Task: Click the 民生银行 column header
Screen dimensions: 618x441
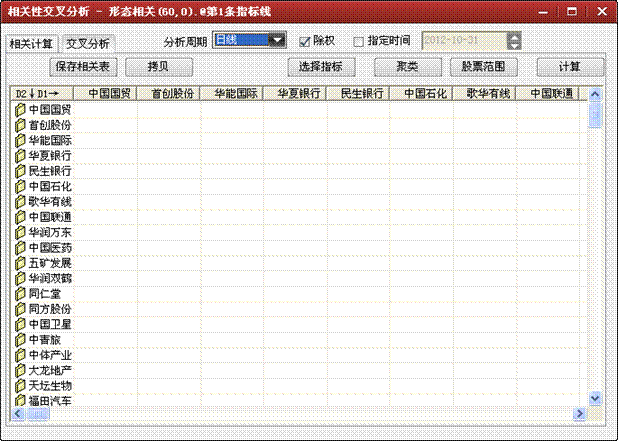Action: [358, 93]
